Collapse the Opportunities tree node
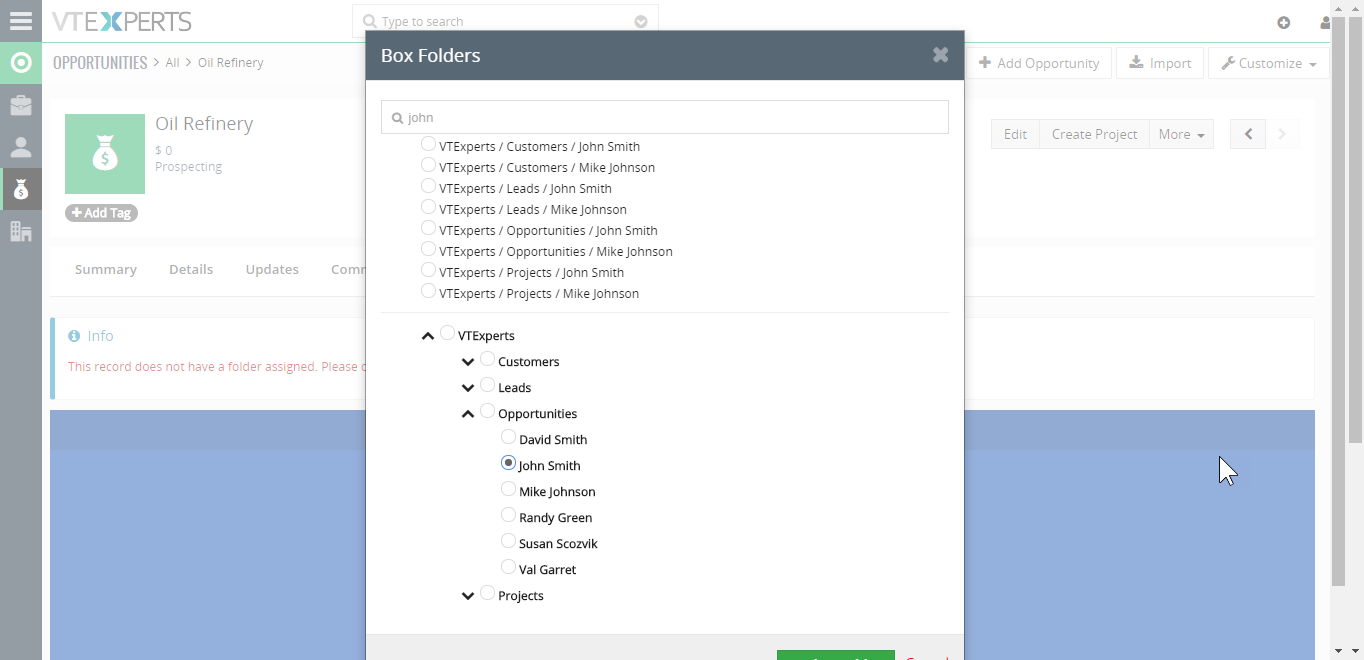 [468, 414]
